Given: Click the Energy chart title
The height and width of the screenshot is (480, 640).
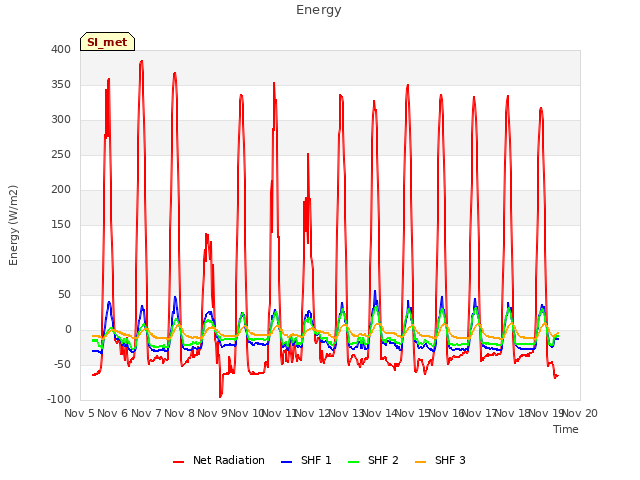Looking at the screenshot, I should pos(318,10).
